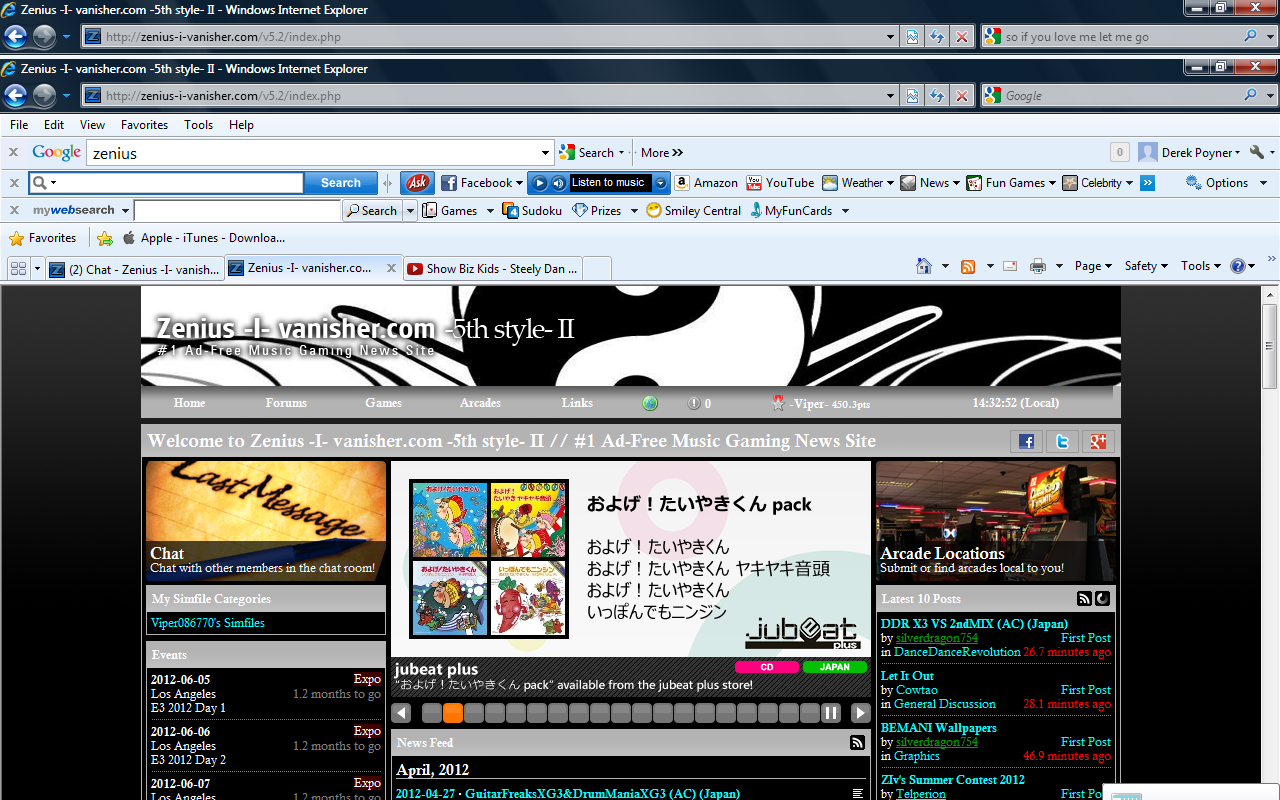
Task: Expand the Weather toolbar dropdown
Action: 892,183
